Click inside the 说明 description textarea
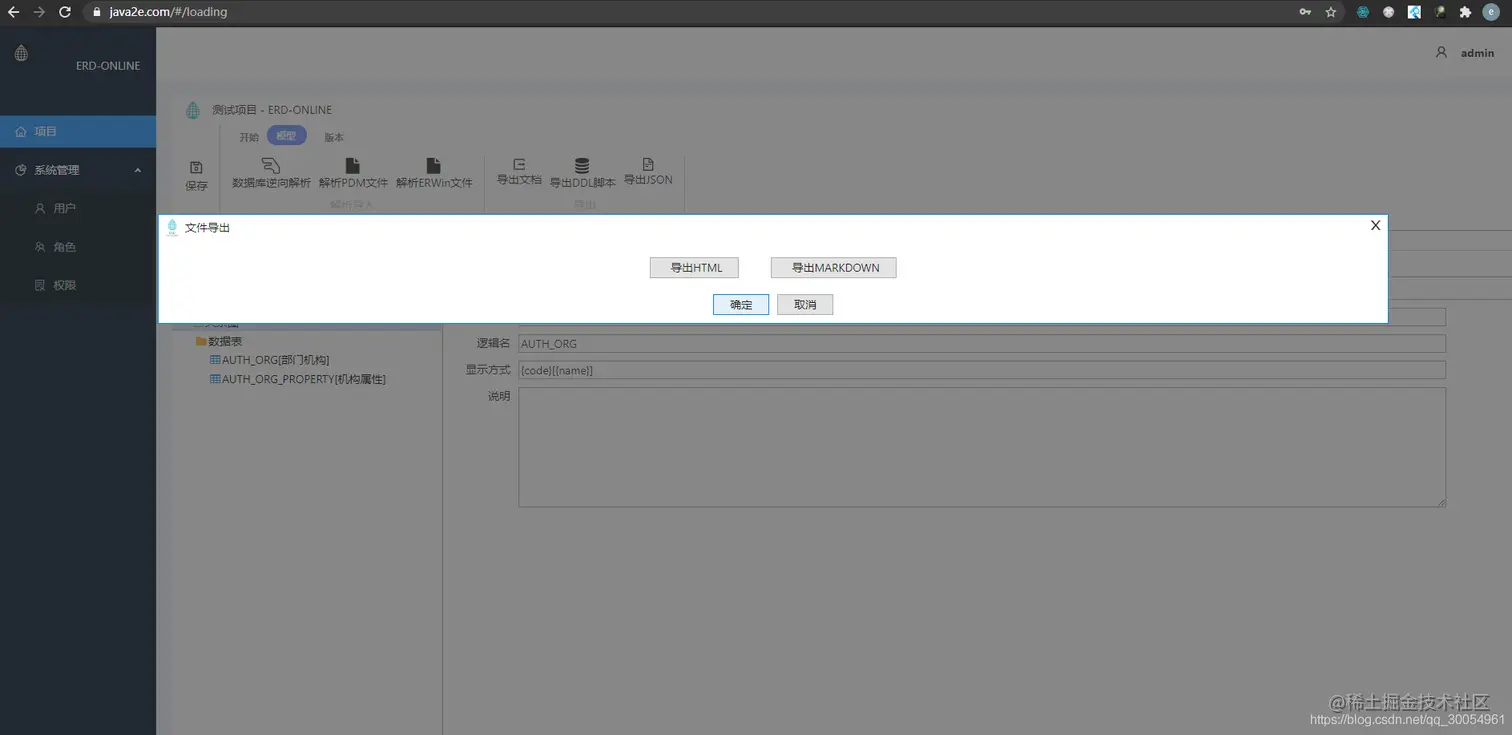Screen dimensions: 1512x735 click(982, 447)
